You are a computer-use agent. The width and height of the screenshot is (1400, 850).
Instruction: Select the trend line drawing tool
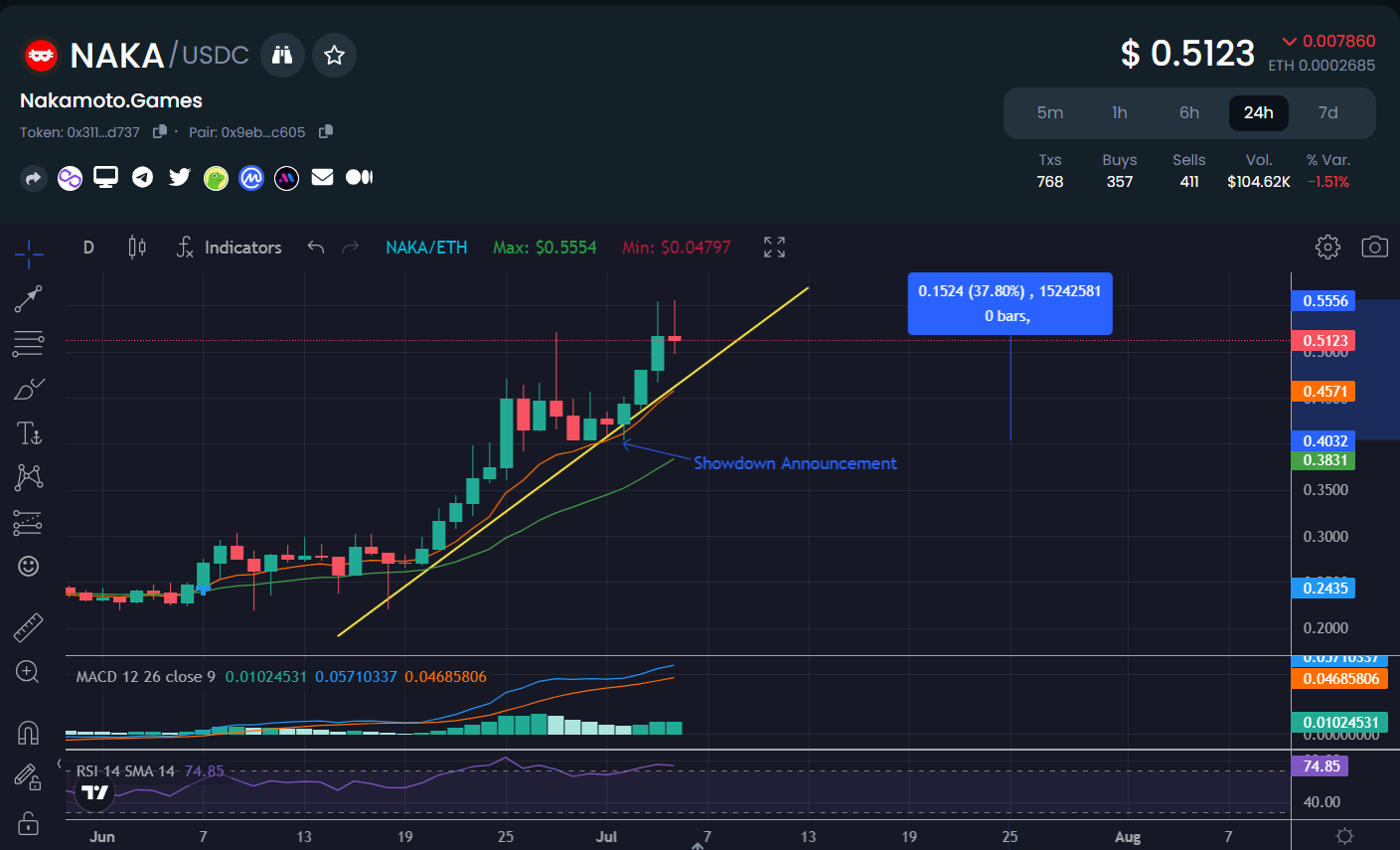click(29, 298)
